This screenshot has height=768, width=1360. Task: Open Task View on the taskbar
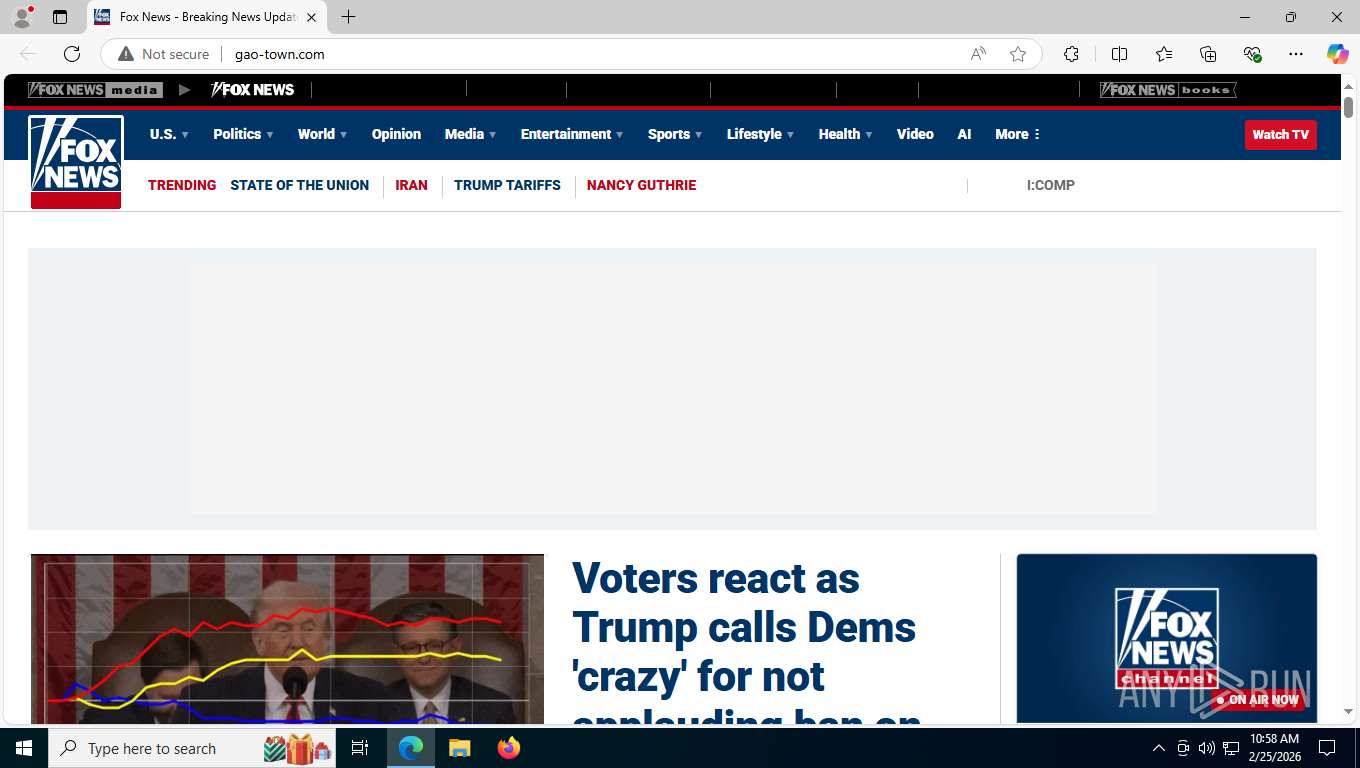click(360, 748)
